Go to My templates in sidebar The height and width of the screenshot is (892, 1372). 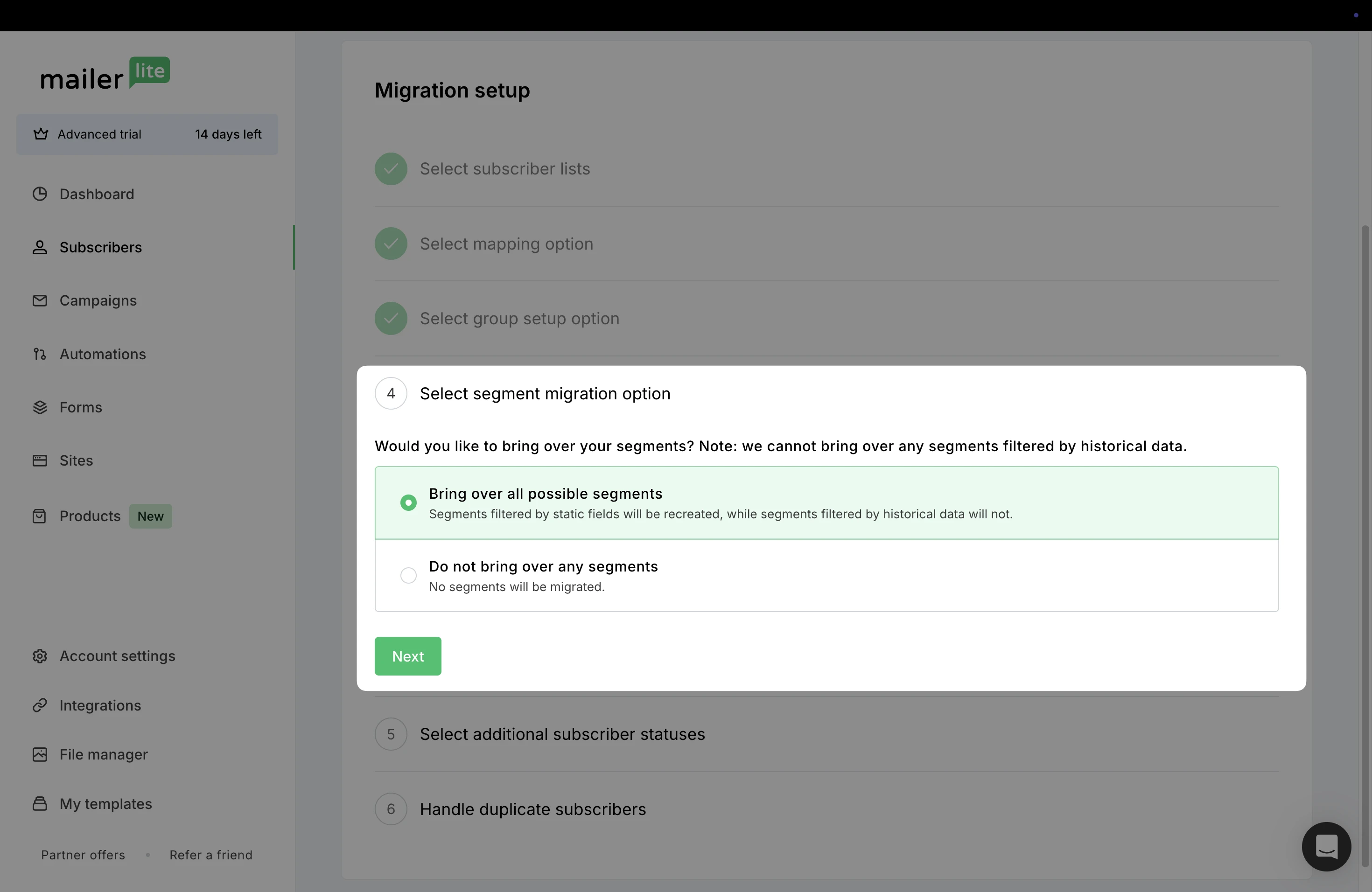pos(105,804)
